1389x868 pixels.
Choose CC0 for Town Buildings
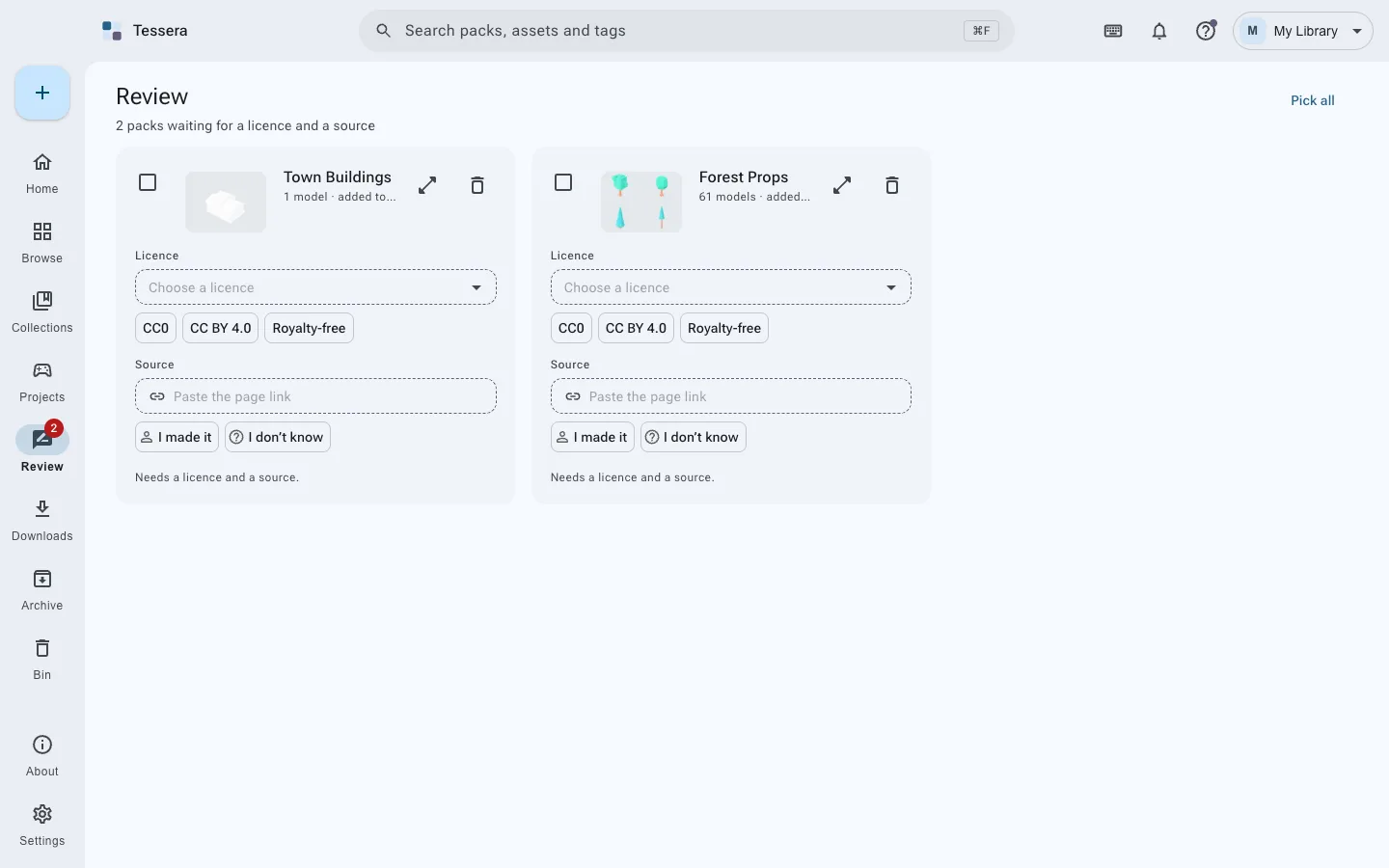[155, 328]
